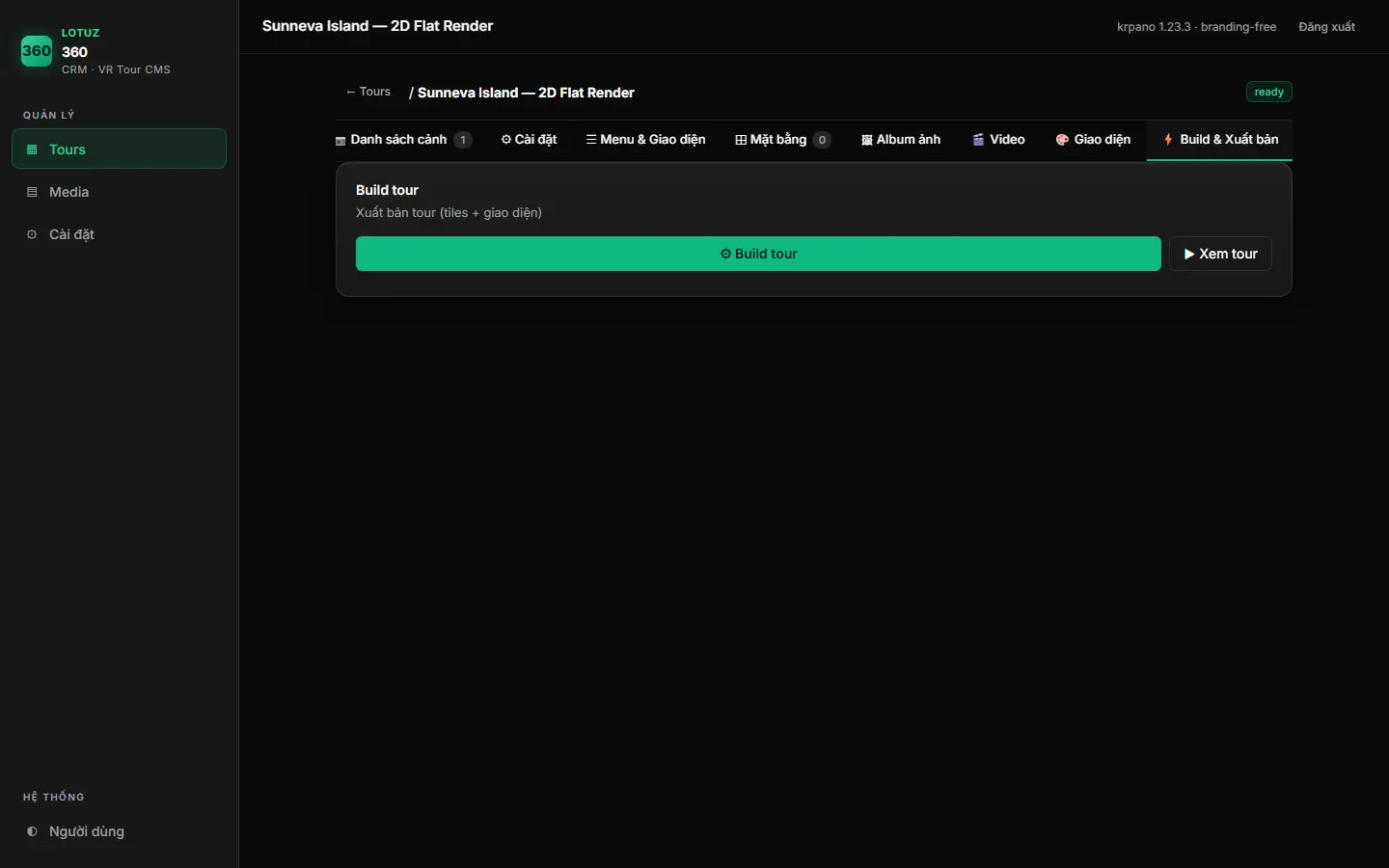The width and height of the screenshot is (1389, 868).
Task: Click the Xem tour button
Action: (1220, 254)
